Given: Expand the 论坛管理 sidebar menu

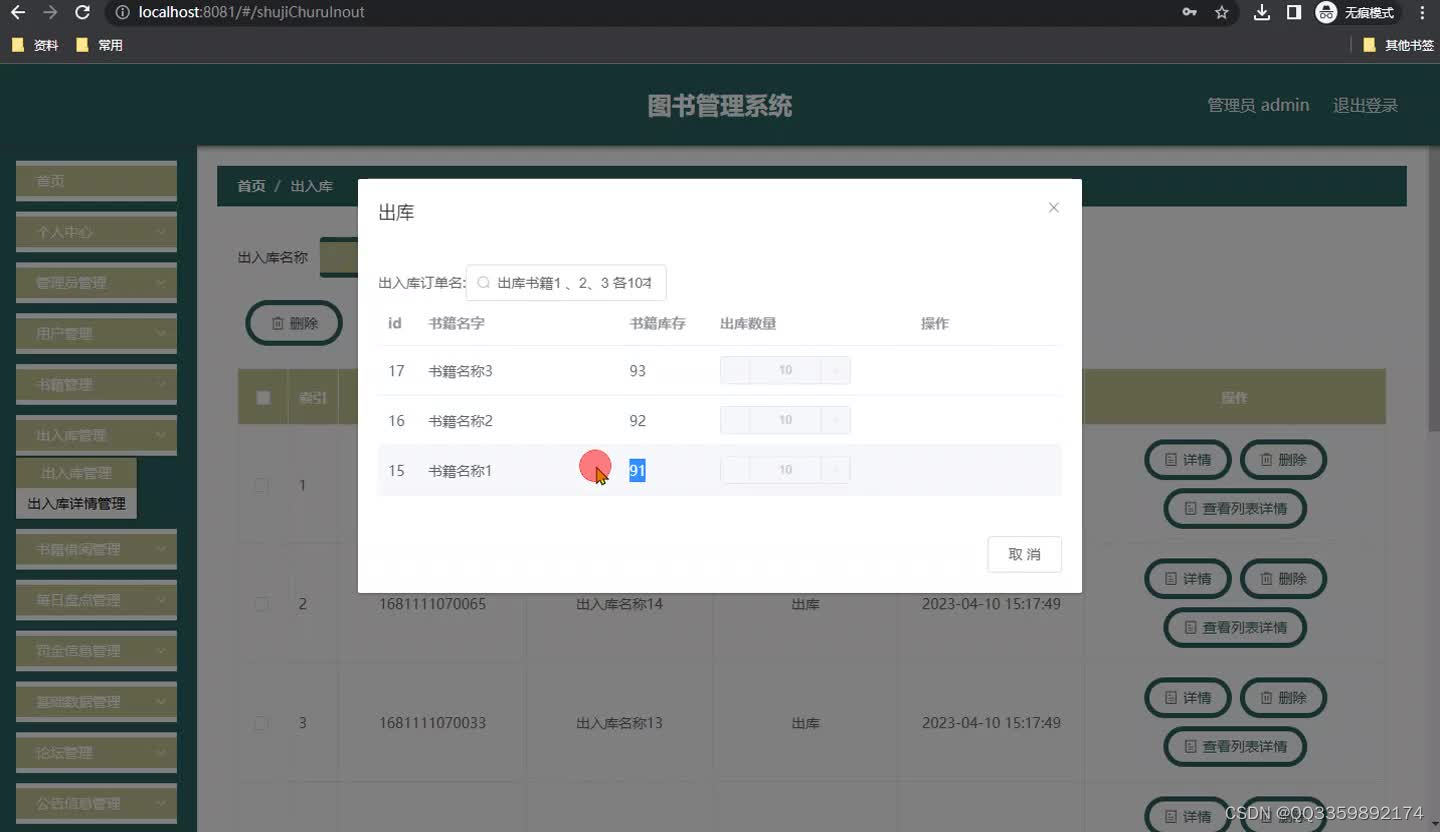Looking at the screenshot, I should pos(96,753).
